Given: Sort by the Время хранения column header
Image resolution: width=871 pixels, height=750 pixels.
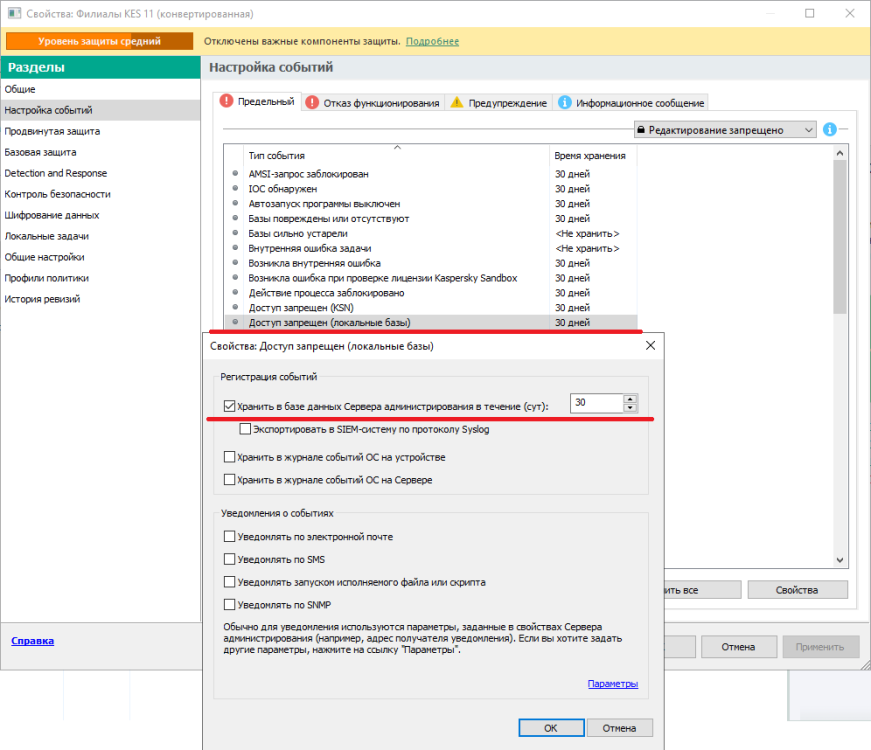Looking at the screenshot, I should 593,155.
